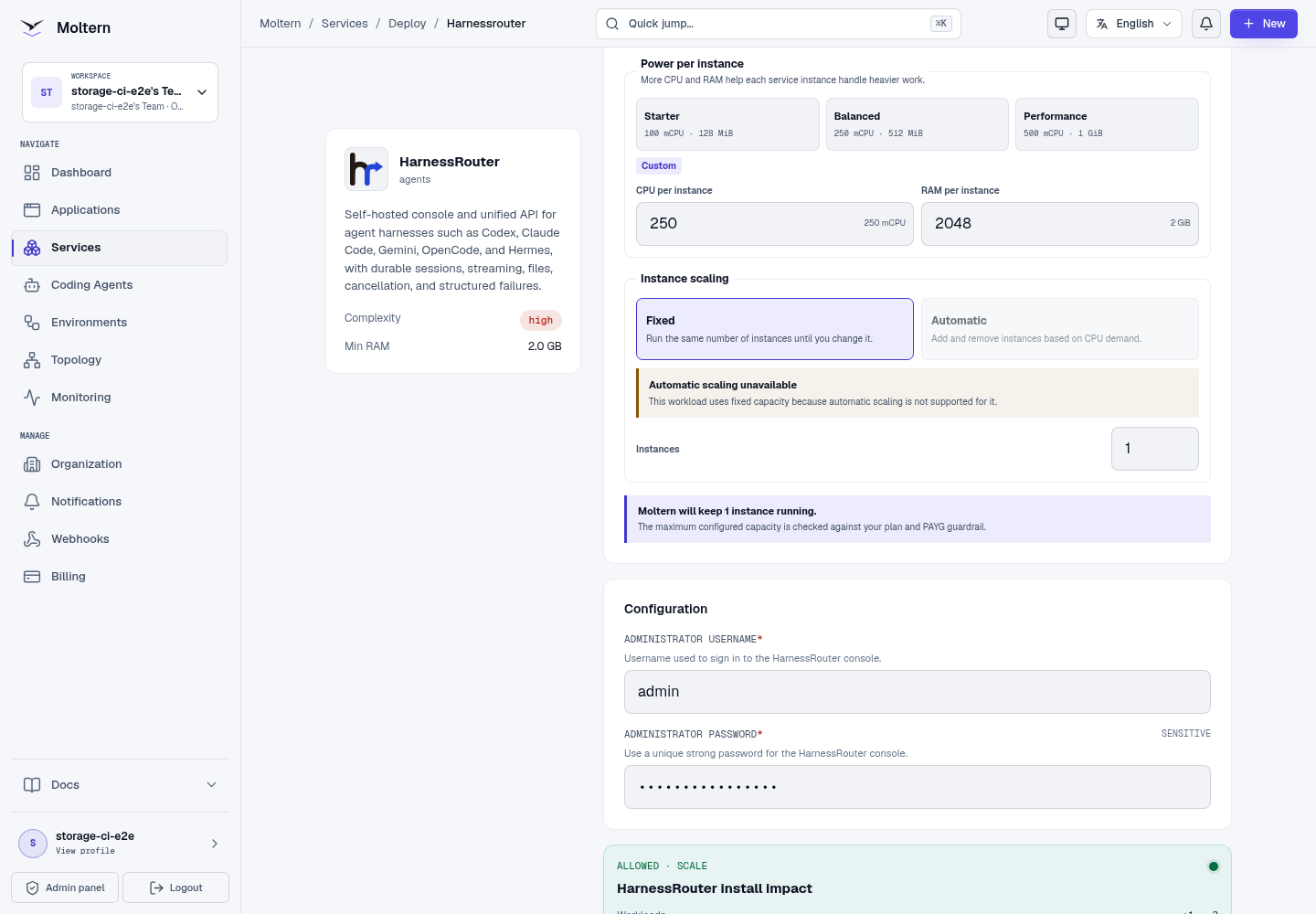Click the Topology diagram icon
Viewport: 1316px width, 914px height.
coord(32,360)
